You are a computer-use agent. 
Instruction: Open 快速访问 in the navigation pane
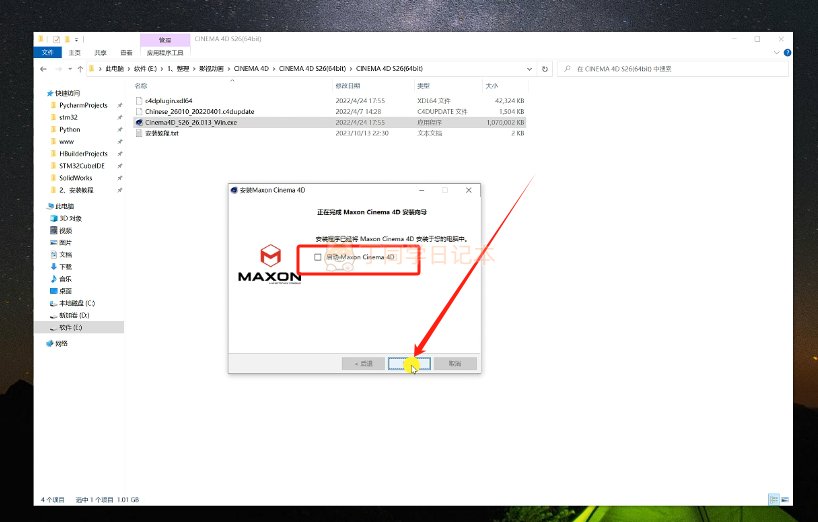[x=67, y=93]
